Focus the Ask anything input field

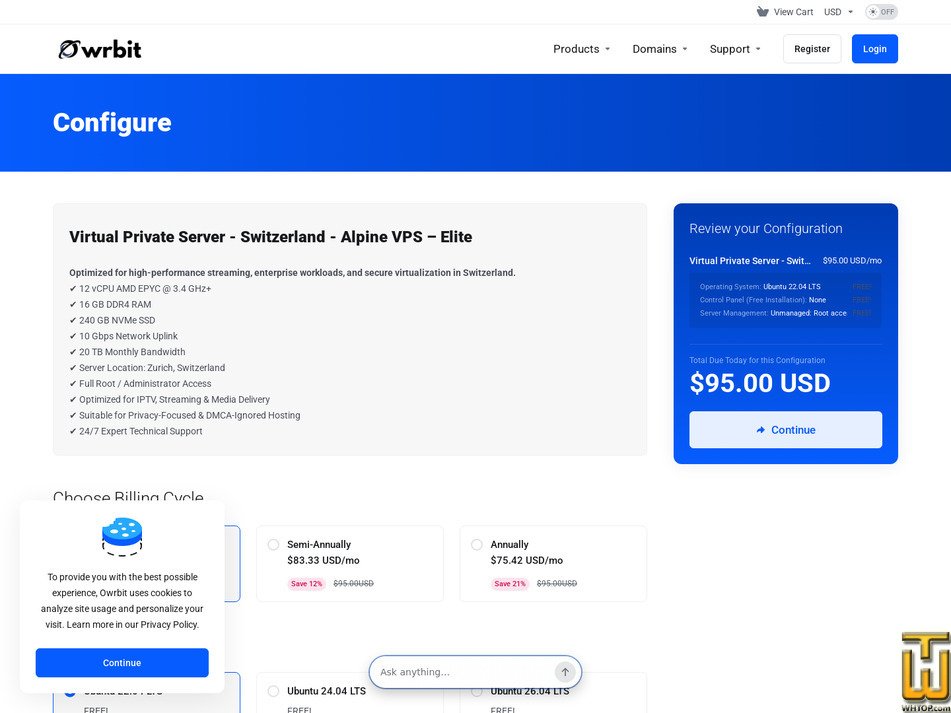coord(465,672)
